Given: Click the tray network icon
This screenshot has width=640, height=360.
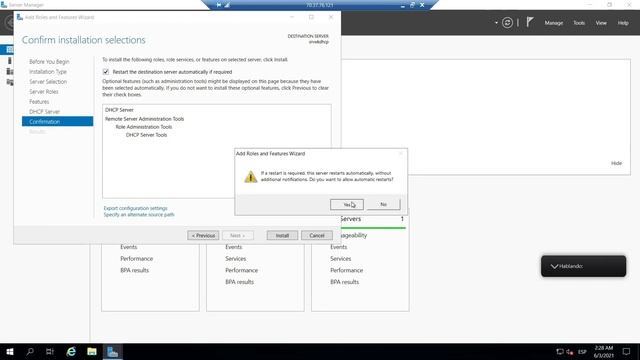Looking at the screenshot, I should [x=560, y=351].
